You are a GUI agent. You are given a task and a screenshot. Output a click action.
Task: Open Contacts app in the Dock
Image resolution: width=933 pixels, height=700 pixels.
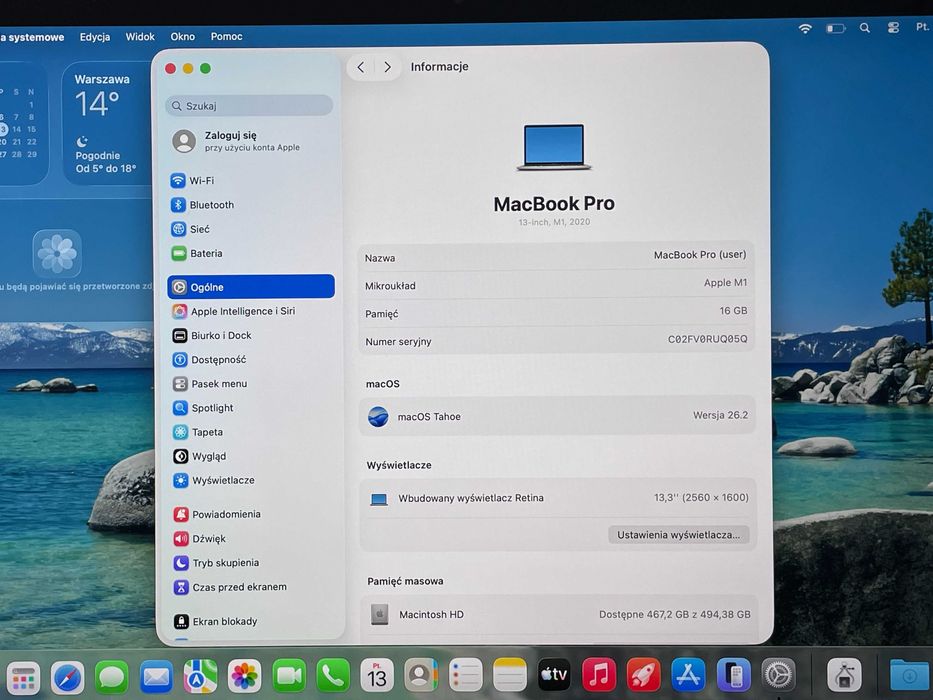421,676
